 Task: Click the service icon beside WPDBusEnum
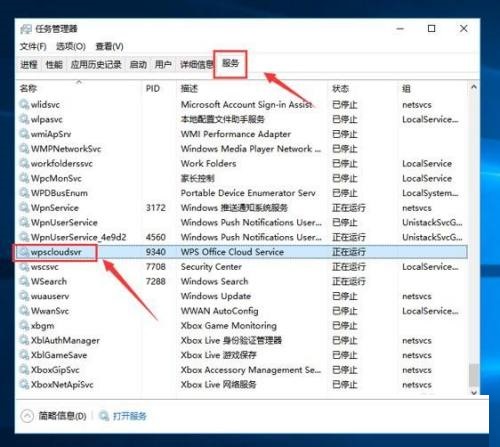pos(24,193)
